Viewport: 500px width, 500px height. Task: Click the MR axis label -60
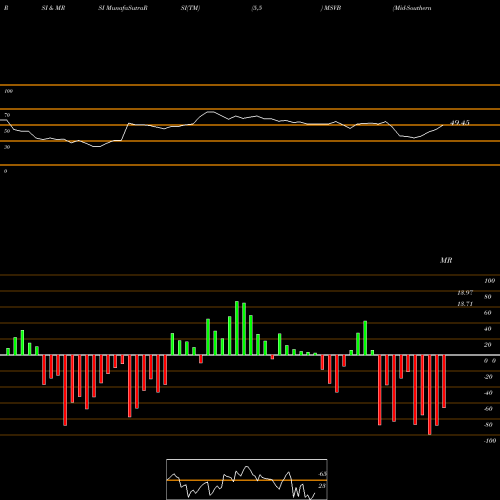[x=488, y=409]
